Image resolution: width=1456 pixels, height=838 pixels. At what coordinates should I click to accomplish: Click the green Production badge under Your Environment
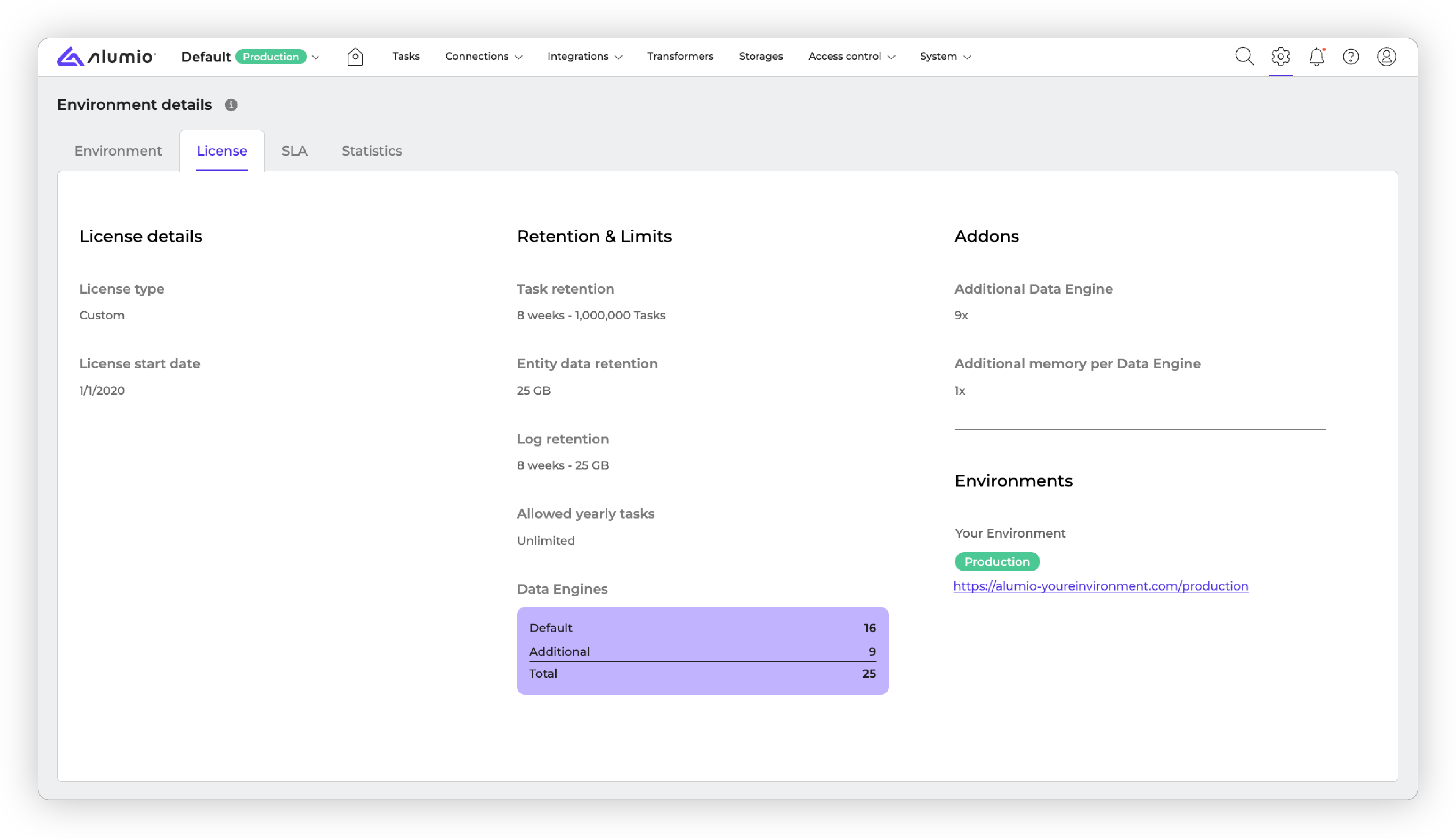(997, 562)
